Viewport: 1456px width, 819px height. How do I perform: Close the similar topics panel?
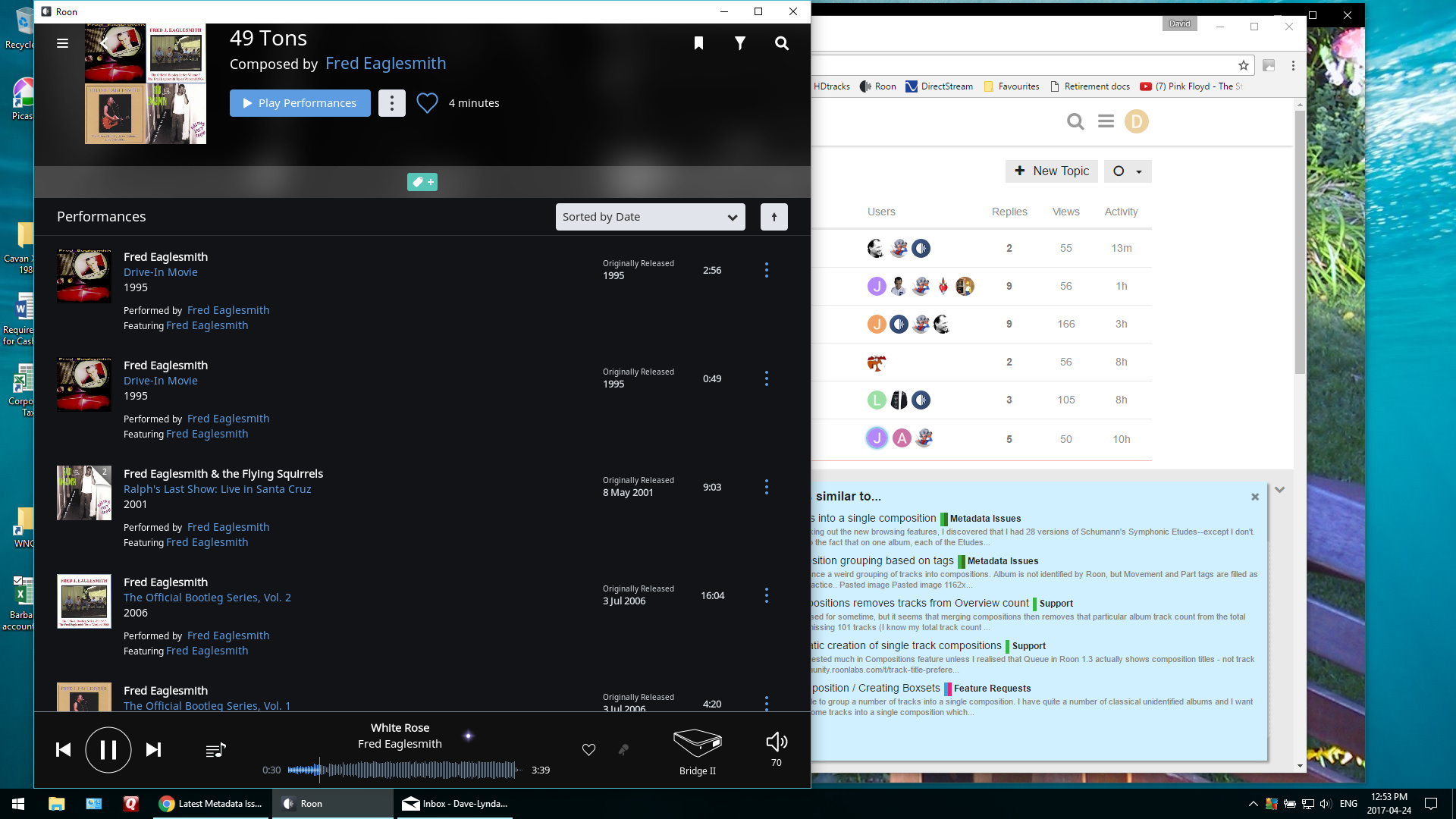1255,497
